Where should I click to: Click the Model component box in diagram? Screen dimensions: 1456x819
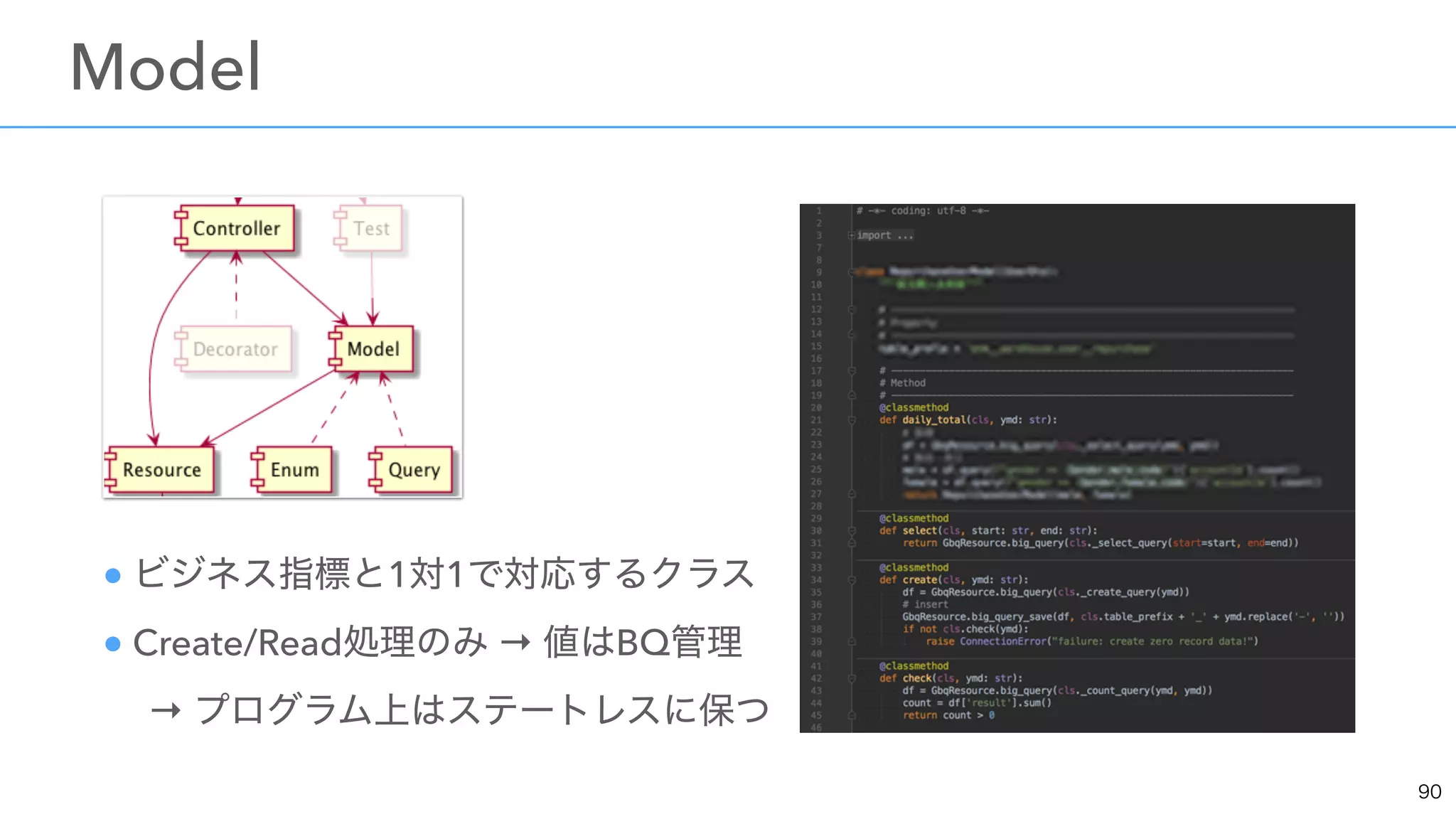(371, 349)
